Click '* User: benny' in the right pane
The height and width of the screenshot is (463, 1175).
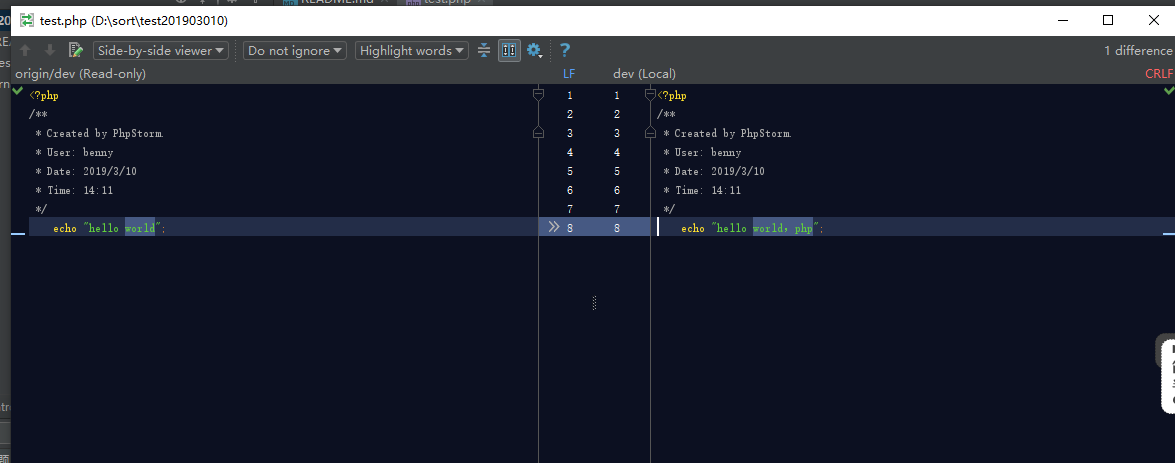pos(702,152)
